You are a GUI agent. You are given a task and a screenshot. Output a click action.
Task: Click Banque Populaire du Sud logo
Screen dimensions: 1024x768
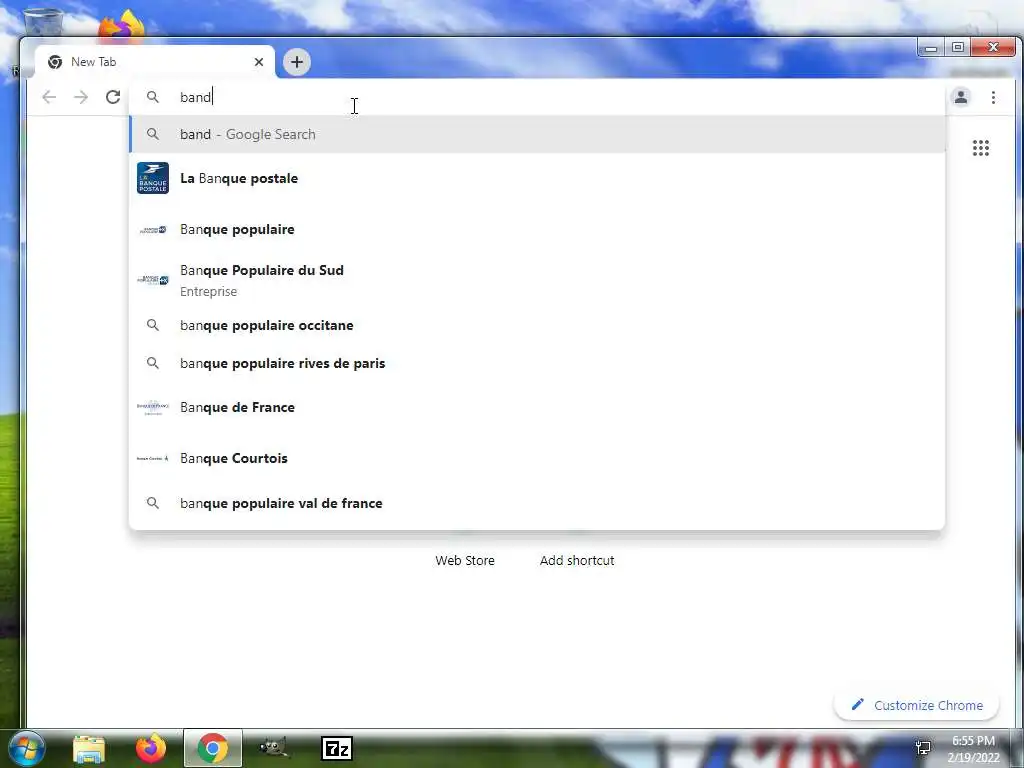coord(153,280)
